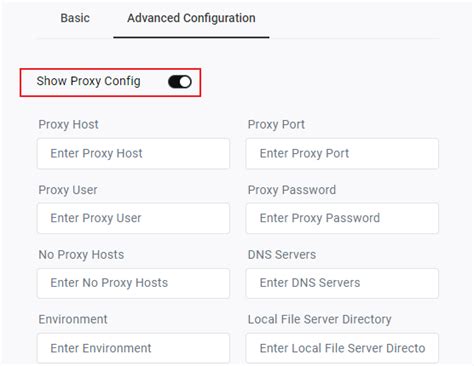Select the DNS Servers input box
The height and width of the screenshot is (366, 474).
342,283
